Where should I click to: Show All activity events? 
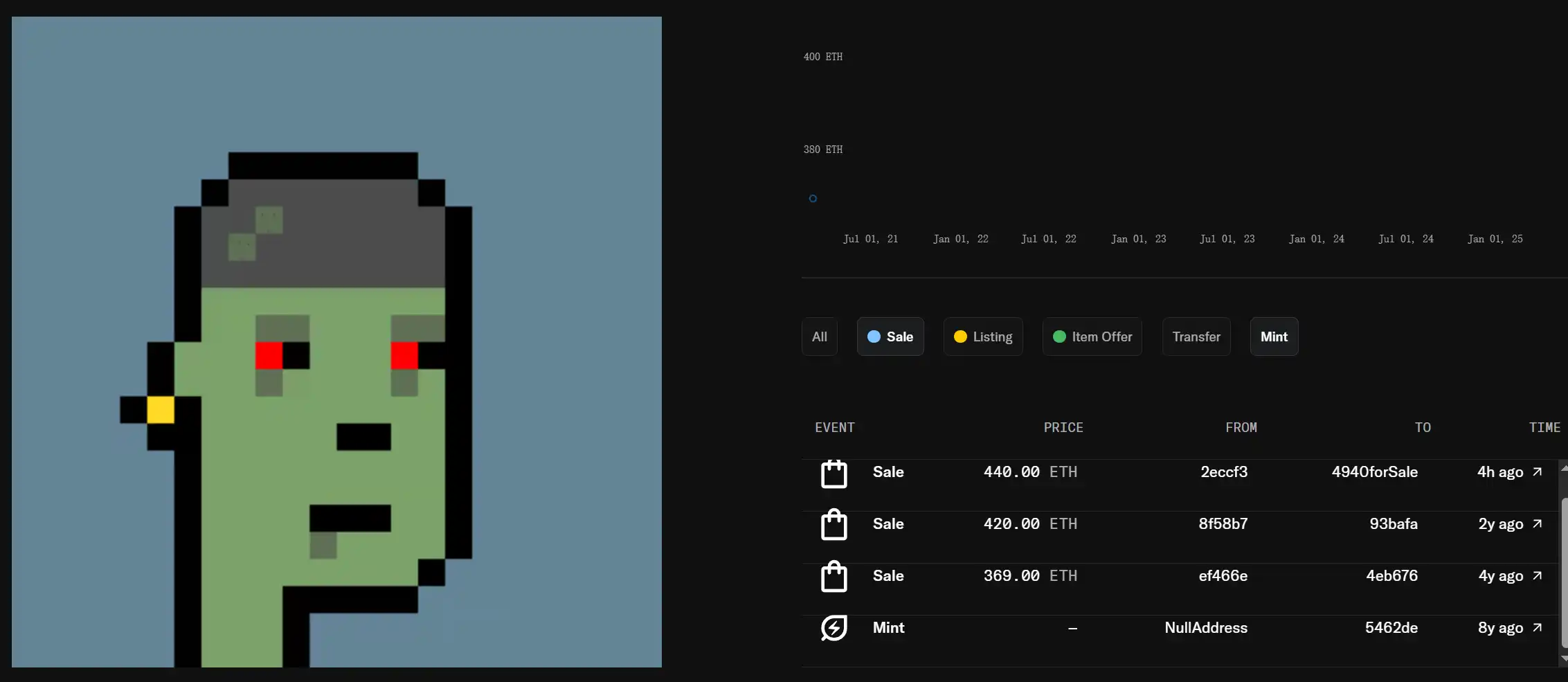click(820, 336)
